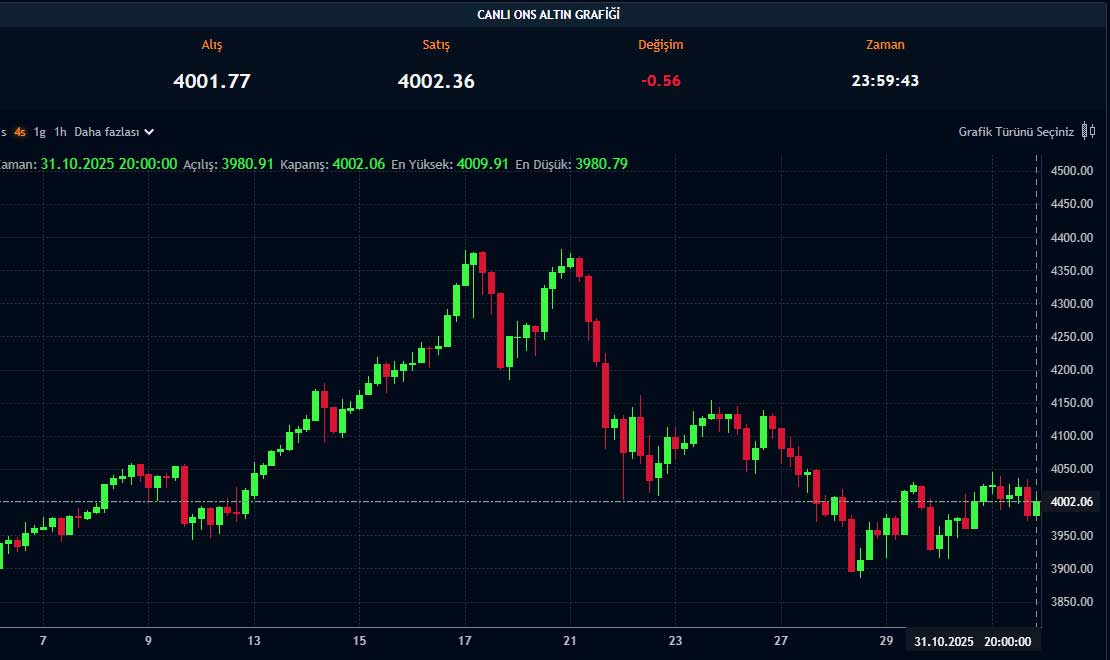1110x660 pixels.
Task: Open the Grafik Türünü Seçiniz selector
Action: coord(1015,132)
